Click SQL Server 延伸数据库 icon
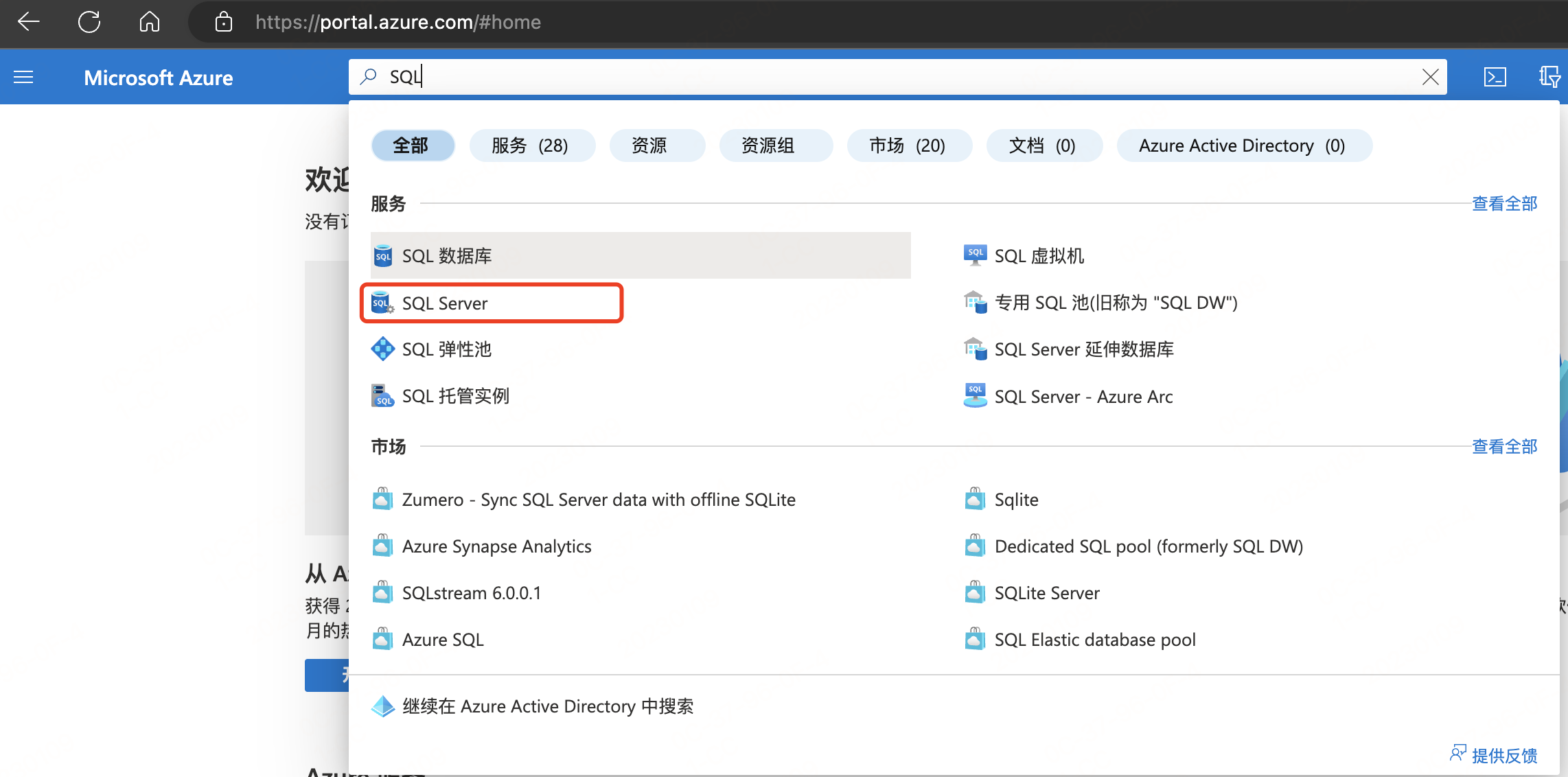Image resolution: width=1568 pixels, height=777 pixels. 975,349
